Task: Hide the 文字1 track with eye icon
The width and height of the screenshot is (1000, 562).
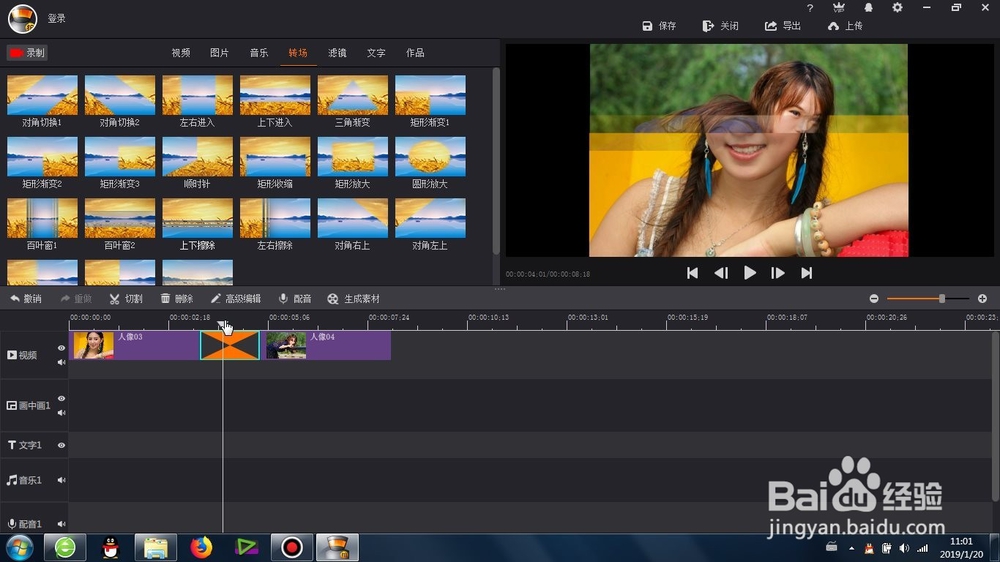Action: pos(61,445)
